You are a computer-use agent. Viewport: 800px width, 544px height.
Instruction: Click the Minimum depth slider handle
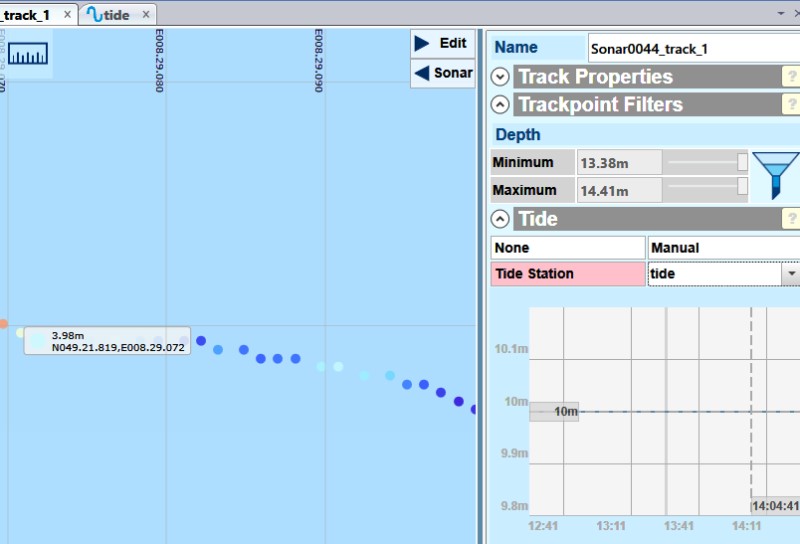pyautogui.click(x=742, y=162)
